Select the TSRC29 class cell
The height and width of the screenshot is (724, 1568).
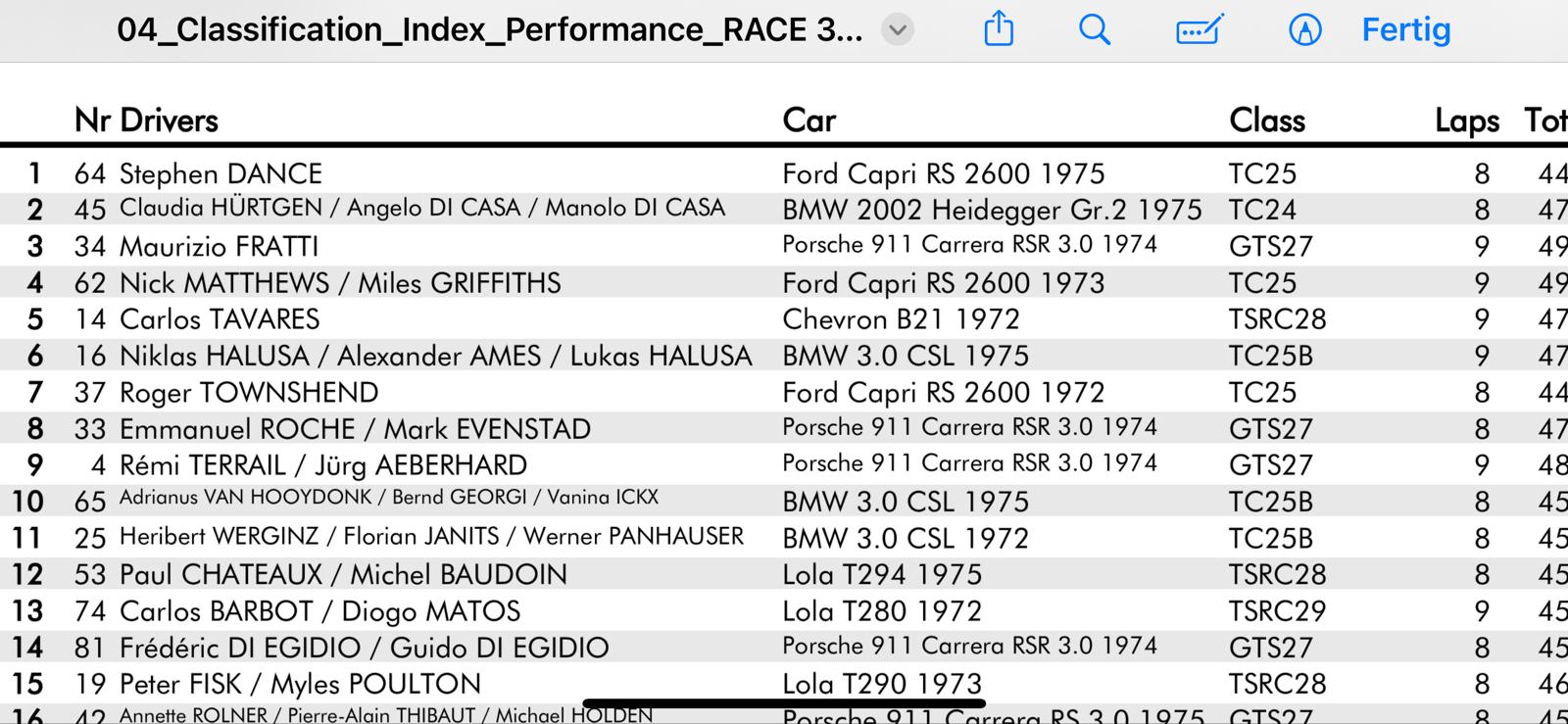[x=1277, y=611]
